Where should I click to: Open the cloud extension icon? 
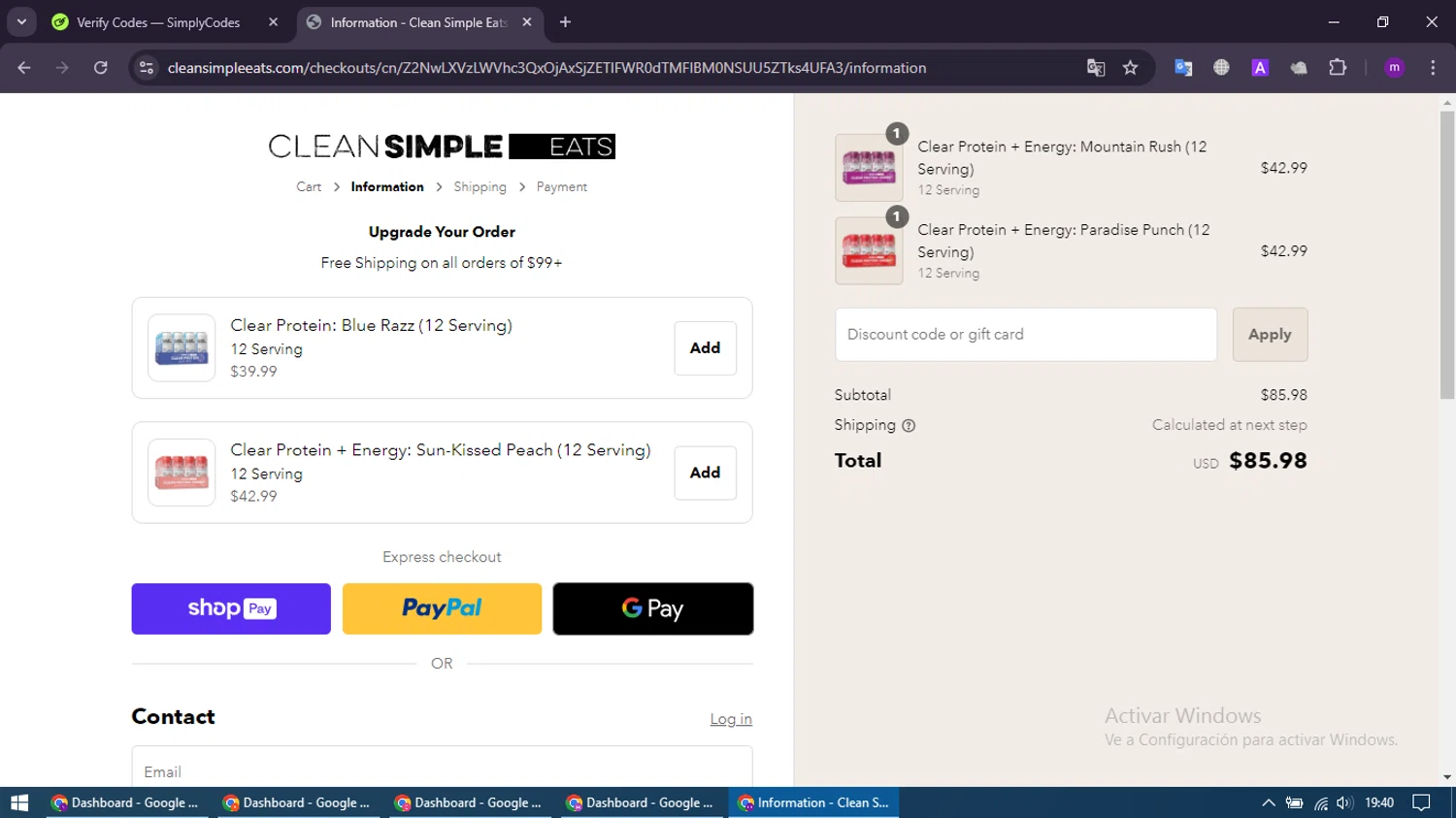click(x=1299, y=68)
